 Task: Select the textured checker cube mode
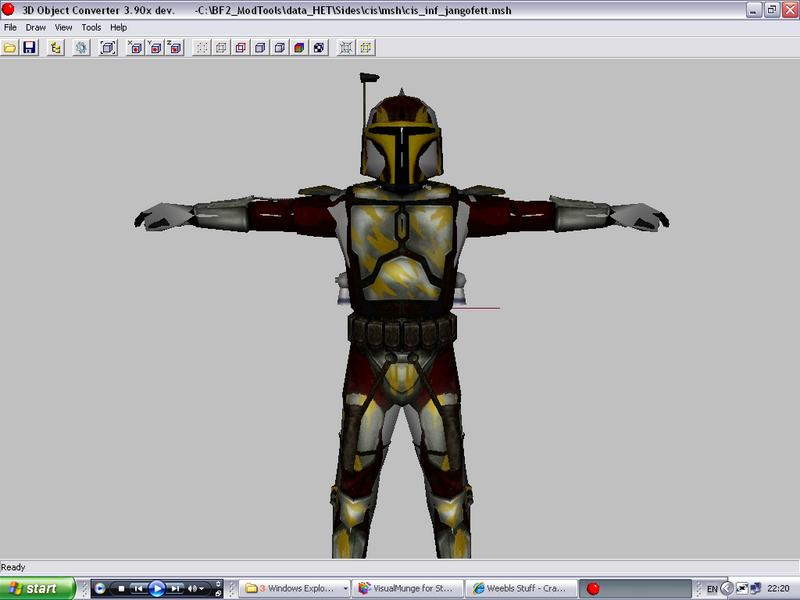point(319,48)
